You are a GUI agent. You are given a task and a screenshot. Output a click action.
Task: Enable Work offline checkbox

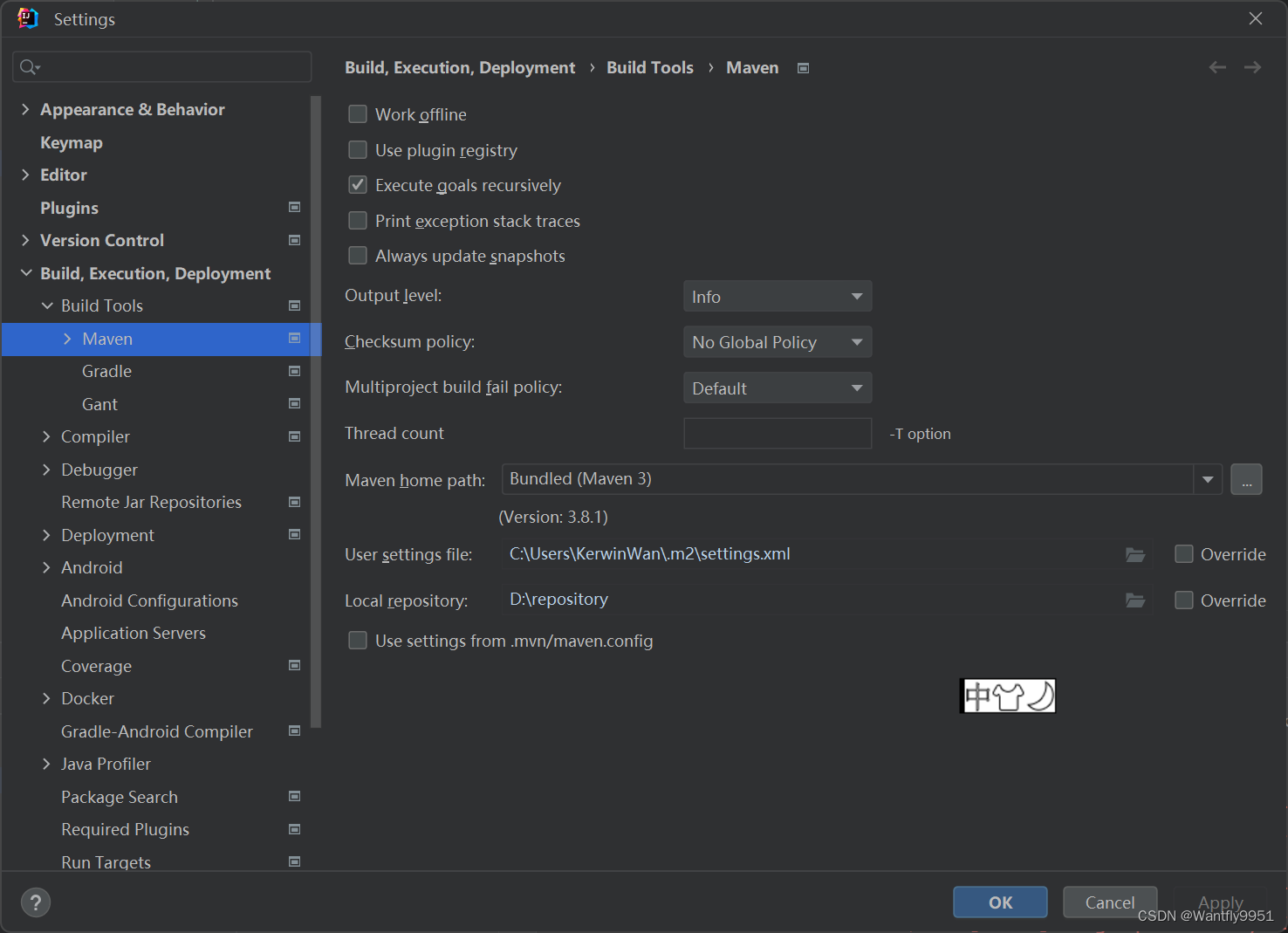[x=358, y=114]
